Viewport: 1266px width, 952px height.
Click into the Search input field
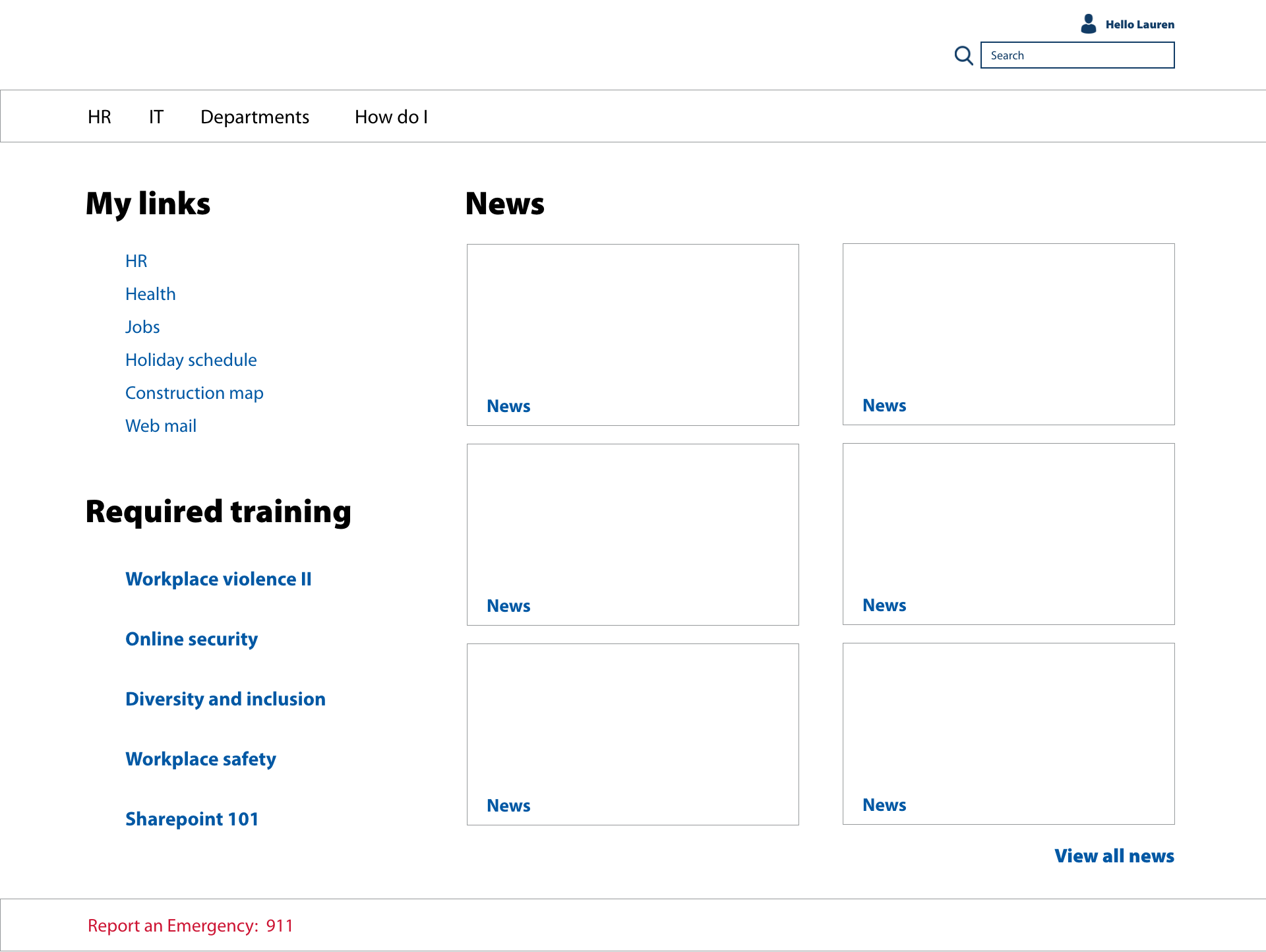[1077, 55]
